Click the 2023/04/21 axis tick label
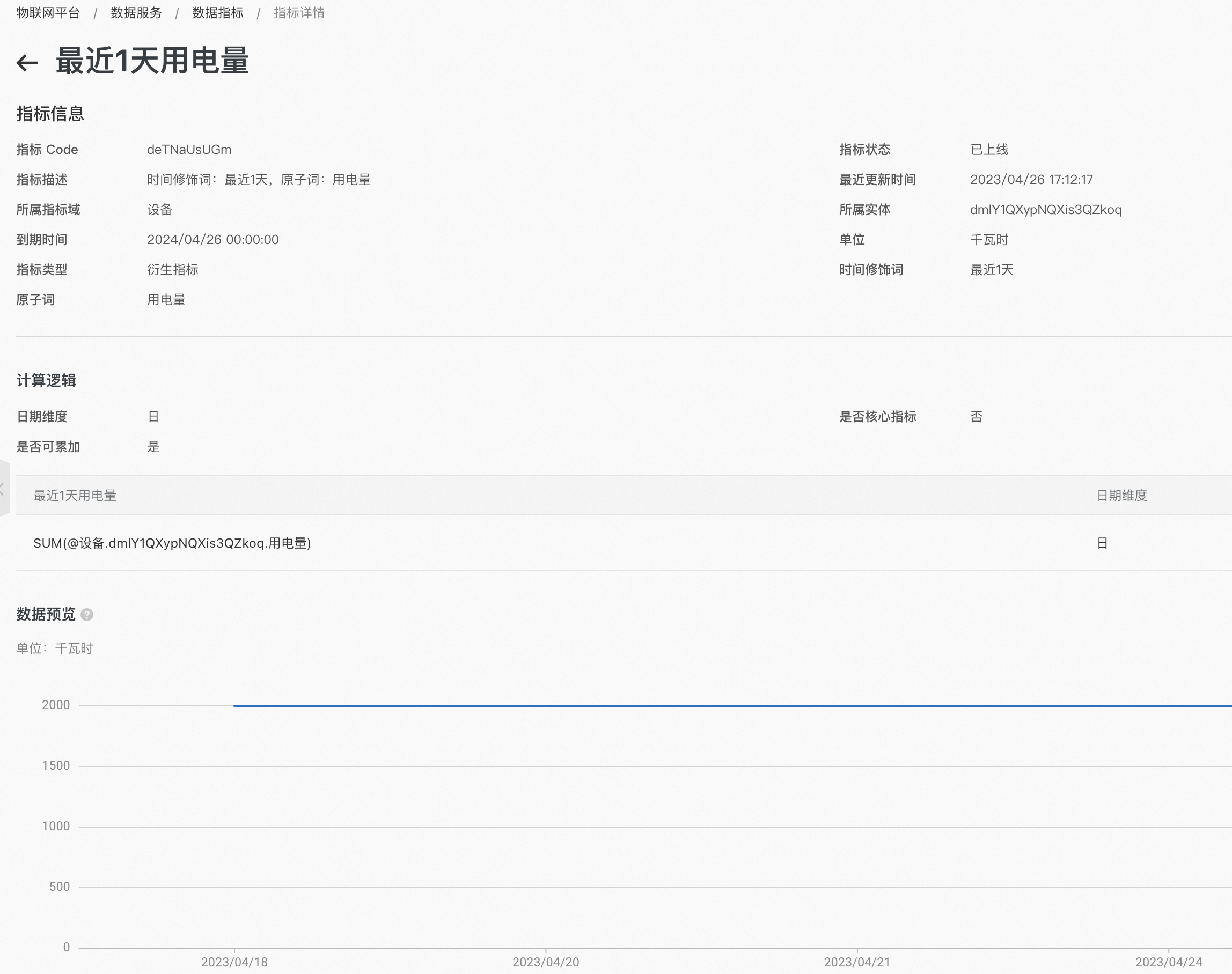This screenshot has height=974, width=1232. [x=857, y=962]
